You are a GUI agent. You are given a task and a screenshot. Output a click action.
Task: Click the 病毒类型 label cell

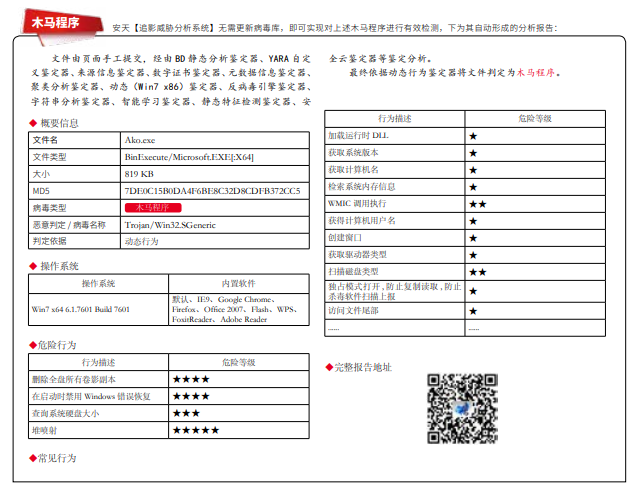(x=74, y=208)
